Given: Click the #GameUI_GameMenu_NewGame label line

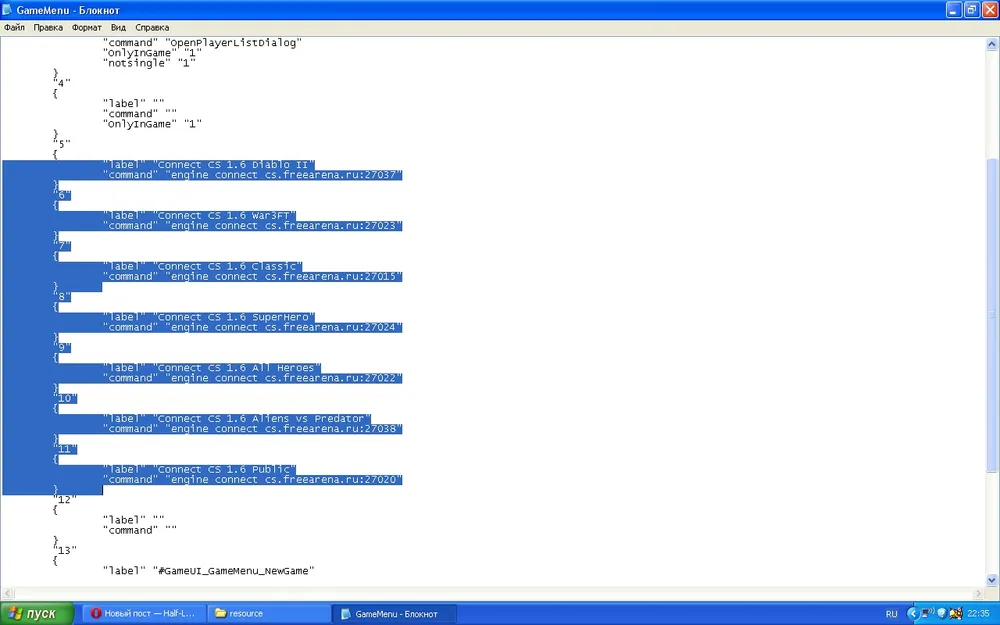Looking at the screenshot, I should [x=209, y=571].
